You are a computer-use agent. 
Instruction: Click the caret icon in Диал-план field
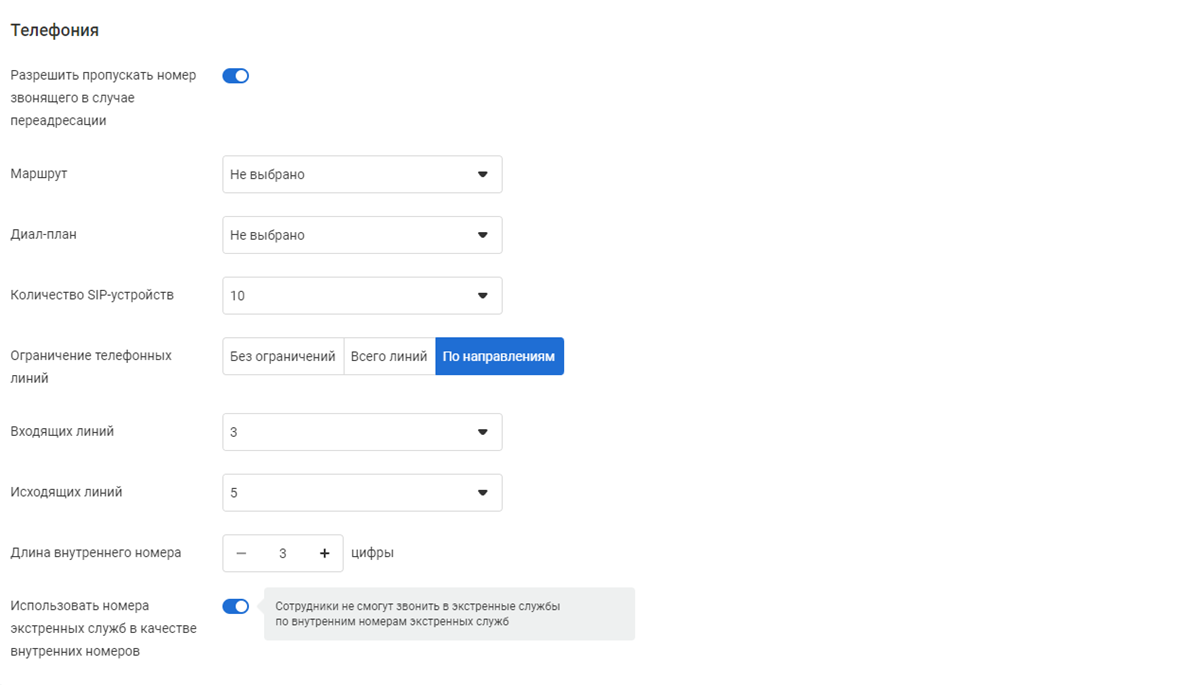482,235
